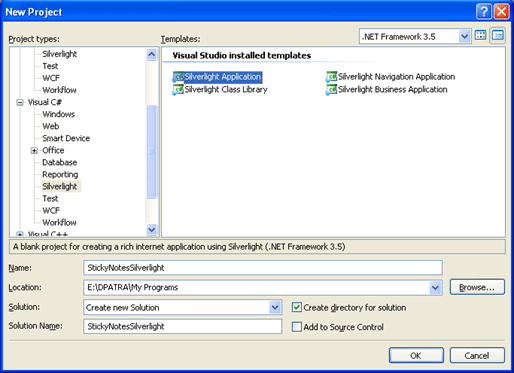
Task: Click the Name field StickyNotesSilverlight
Action: coord(263,268)
